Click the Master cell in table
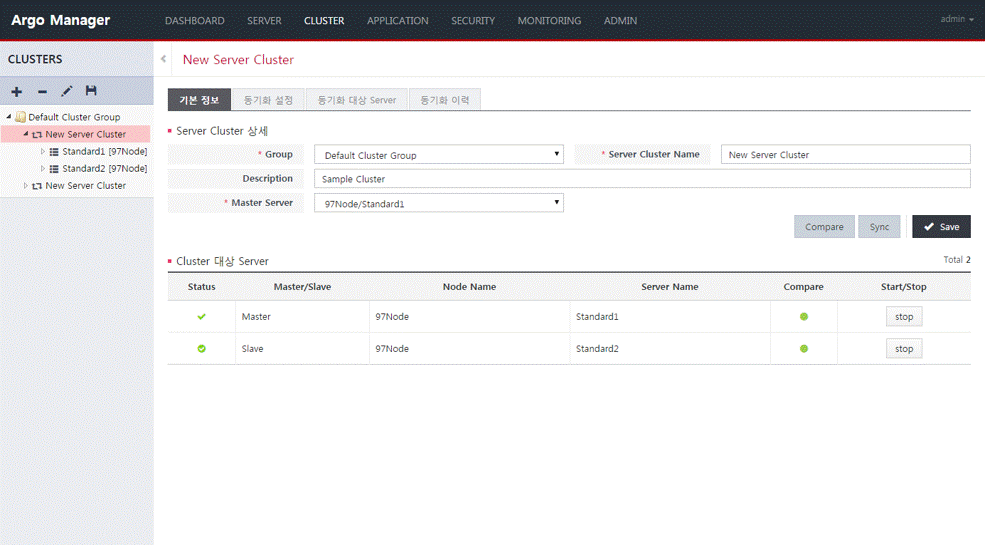Screen dimensions: 985x545 pos(302,316)
